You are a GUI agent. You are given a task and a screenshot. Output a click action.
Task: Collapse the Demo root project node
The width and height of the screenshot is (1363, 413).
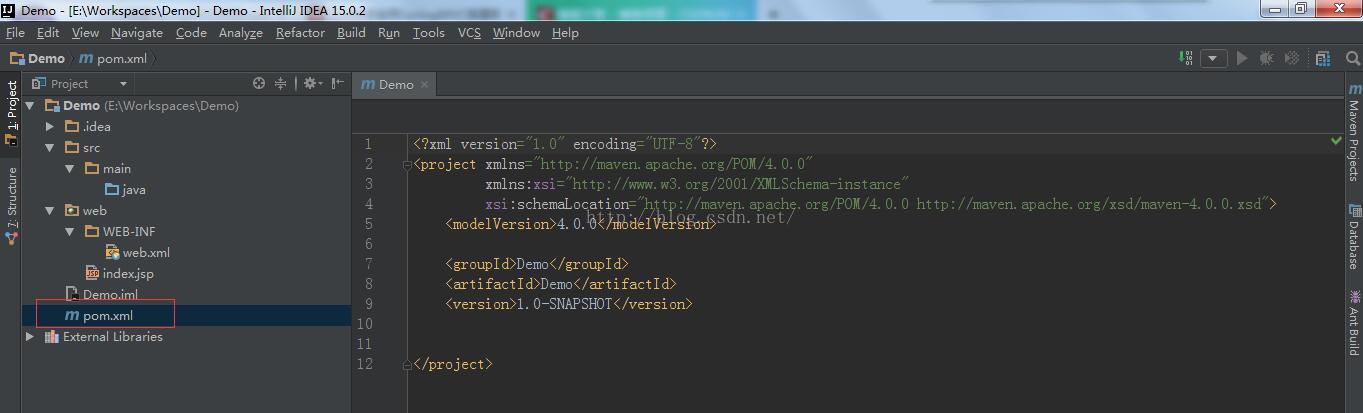(30, 105)
